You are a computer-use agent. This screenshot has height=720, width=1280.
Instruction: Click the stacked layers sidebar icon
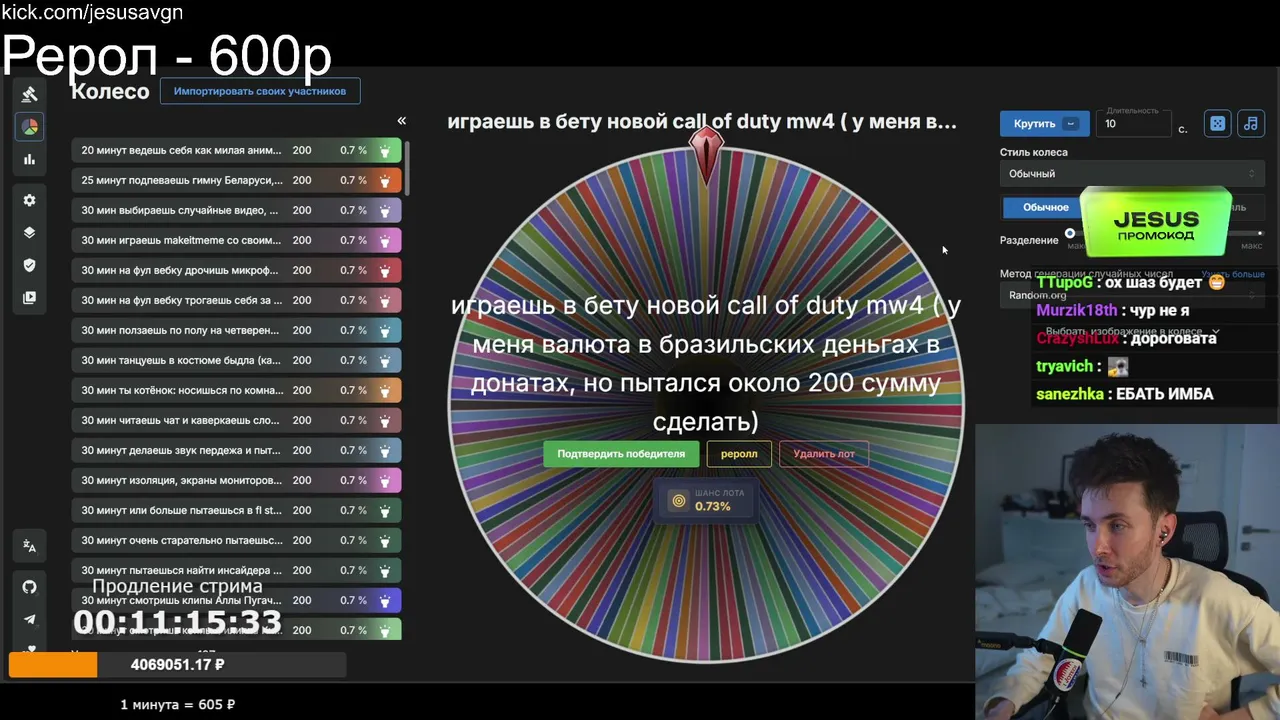tap(29, 232)
